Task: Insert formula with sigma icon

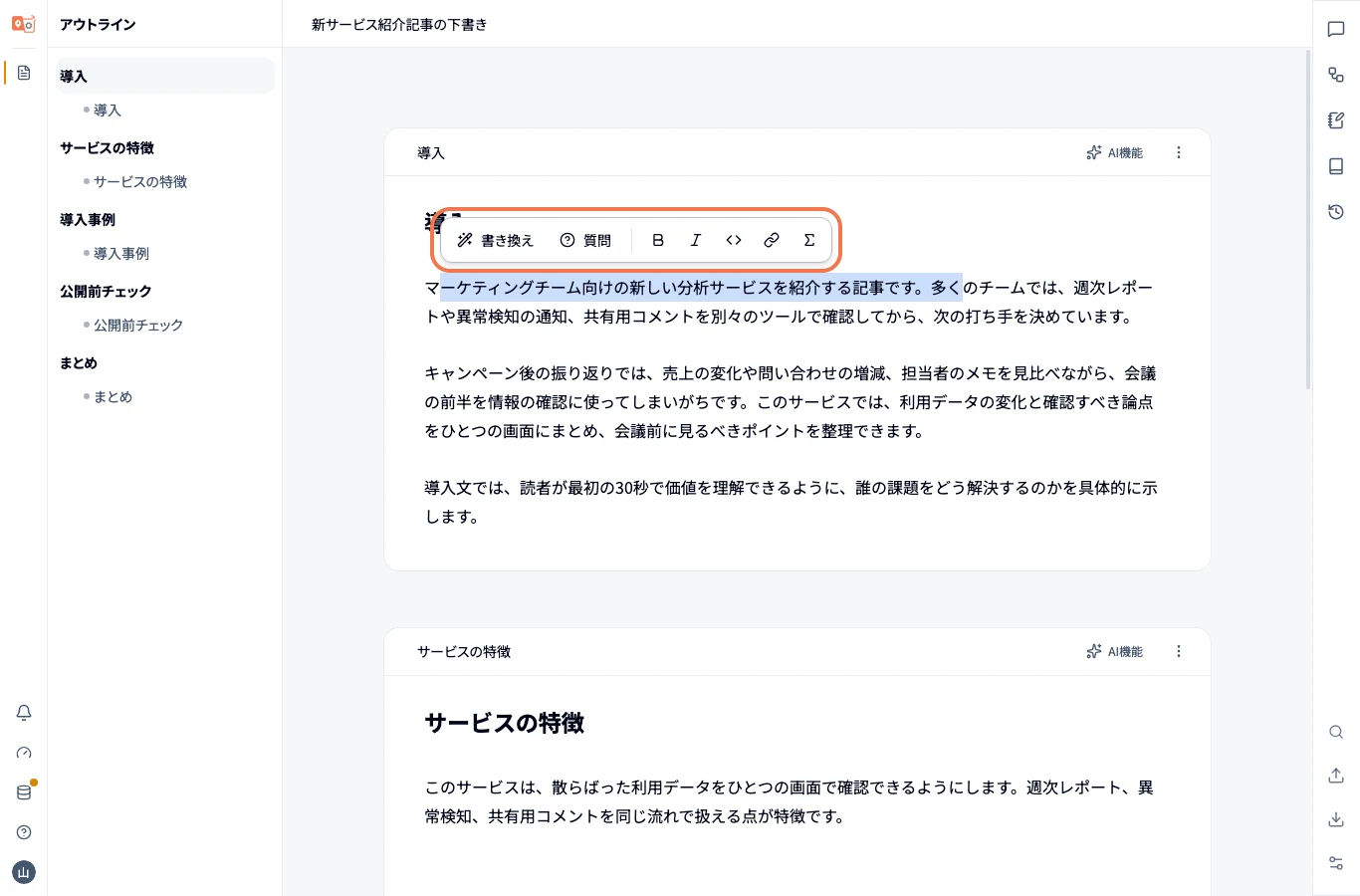Action: pyautogui.click(x=809, y=240)
